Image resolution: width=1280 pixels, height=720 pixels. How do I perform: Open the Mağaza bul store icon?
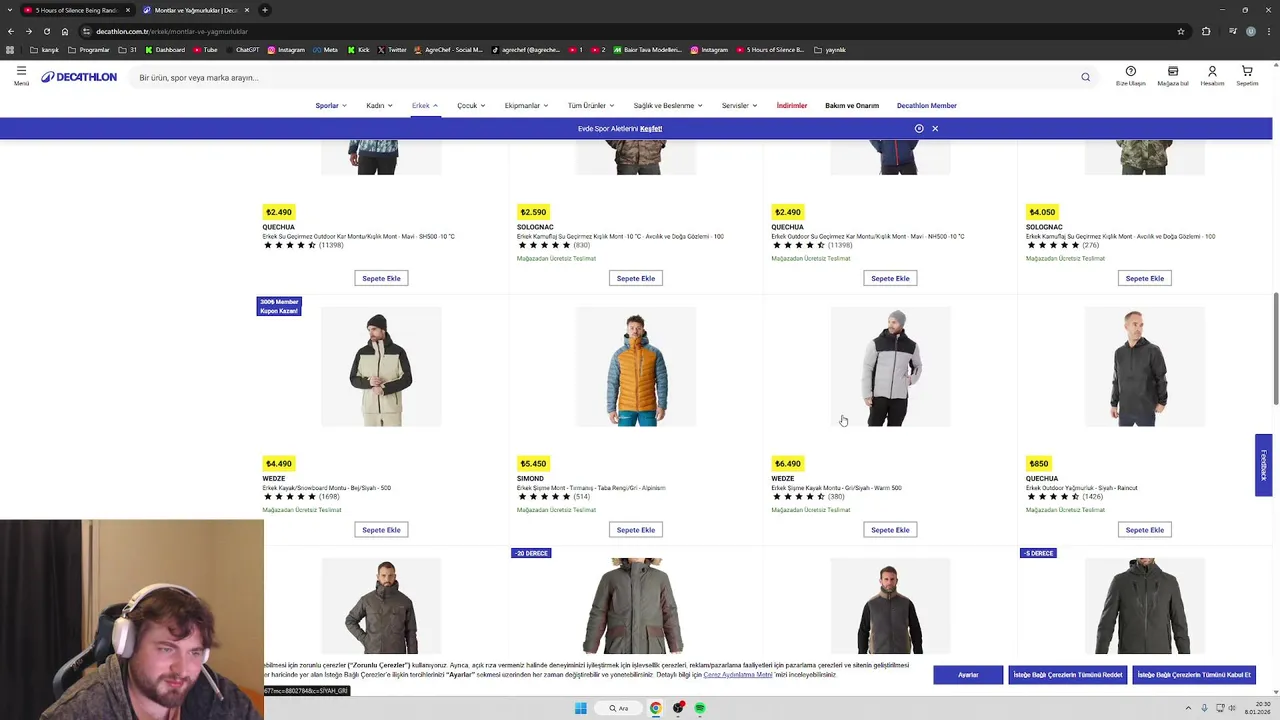1173,76
